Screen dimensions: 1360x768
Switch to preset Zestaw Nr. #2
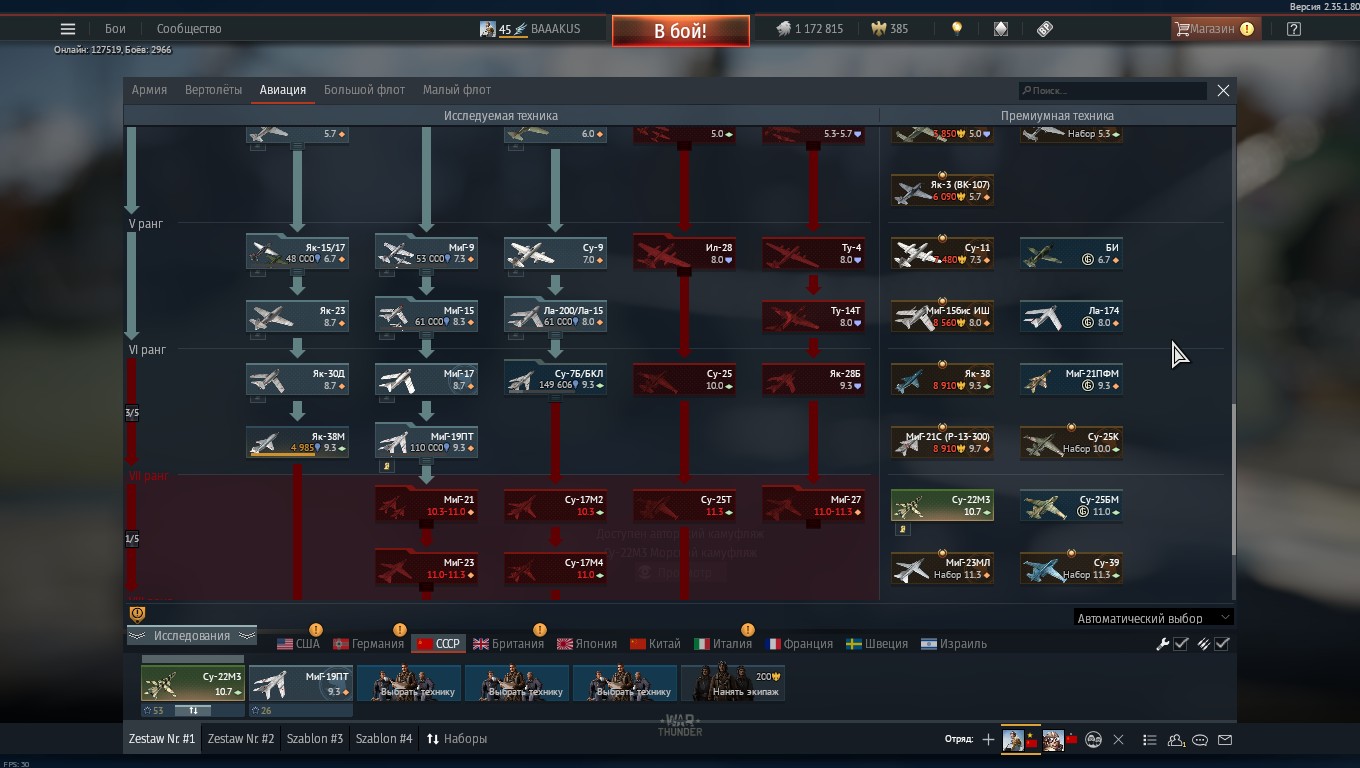pyautogui.click(x=240, y=739)
